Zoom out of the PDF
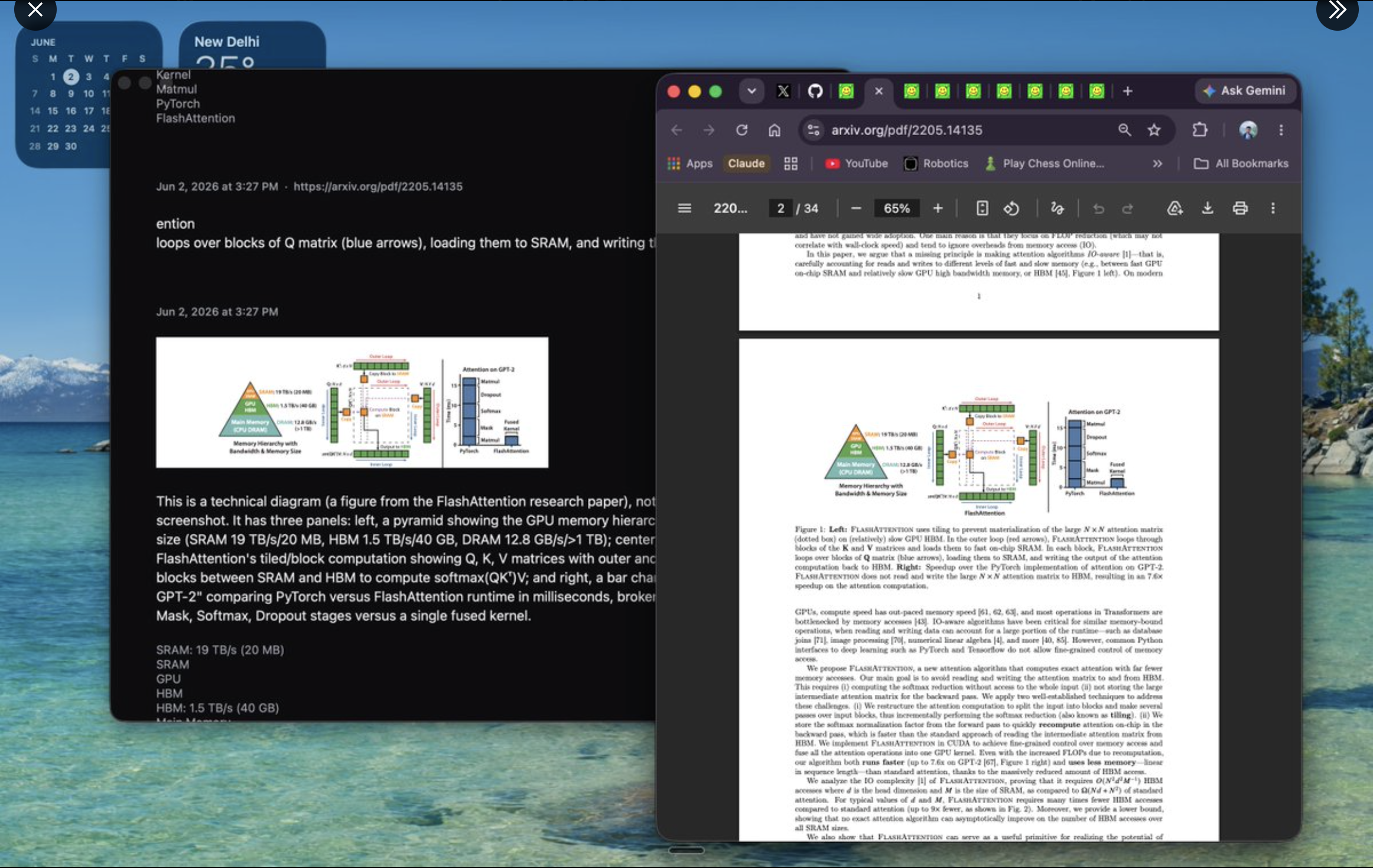This screenshot has height=868, width=1373. pos(855,208)
